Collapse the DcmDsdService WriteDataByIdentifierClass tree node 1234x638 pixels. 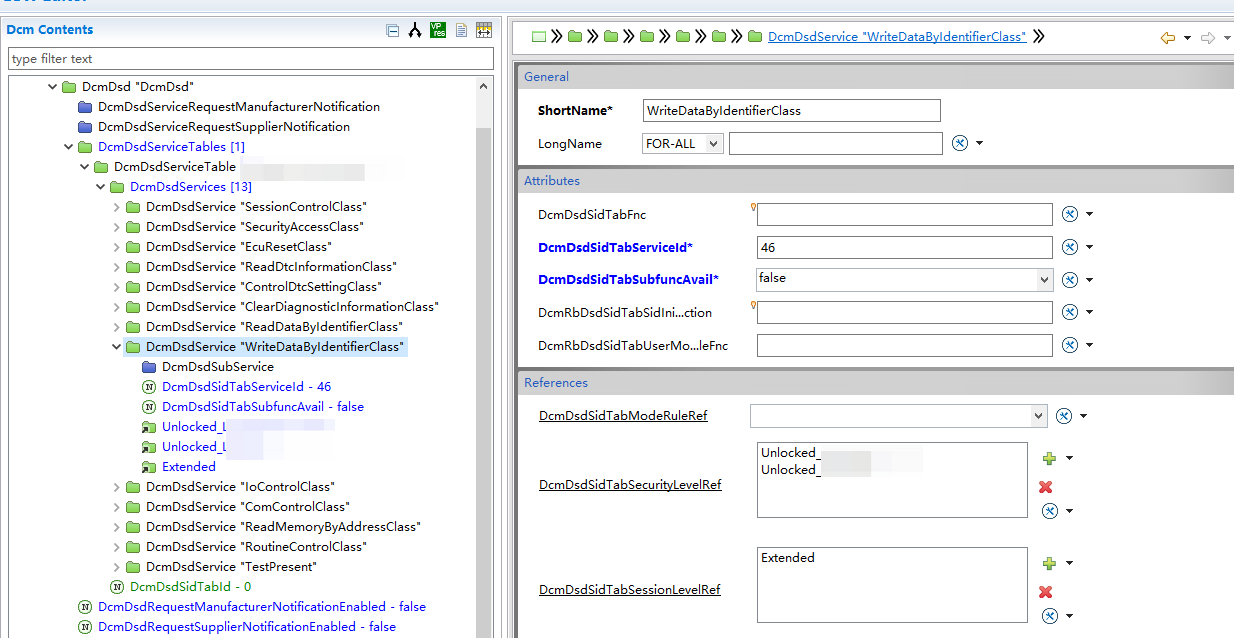click(x=118, y=346)
